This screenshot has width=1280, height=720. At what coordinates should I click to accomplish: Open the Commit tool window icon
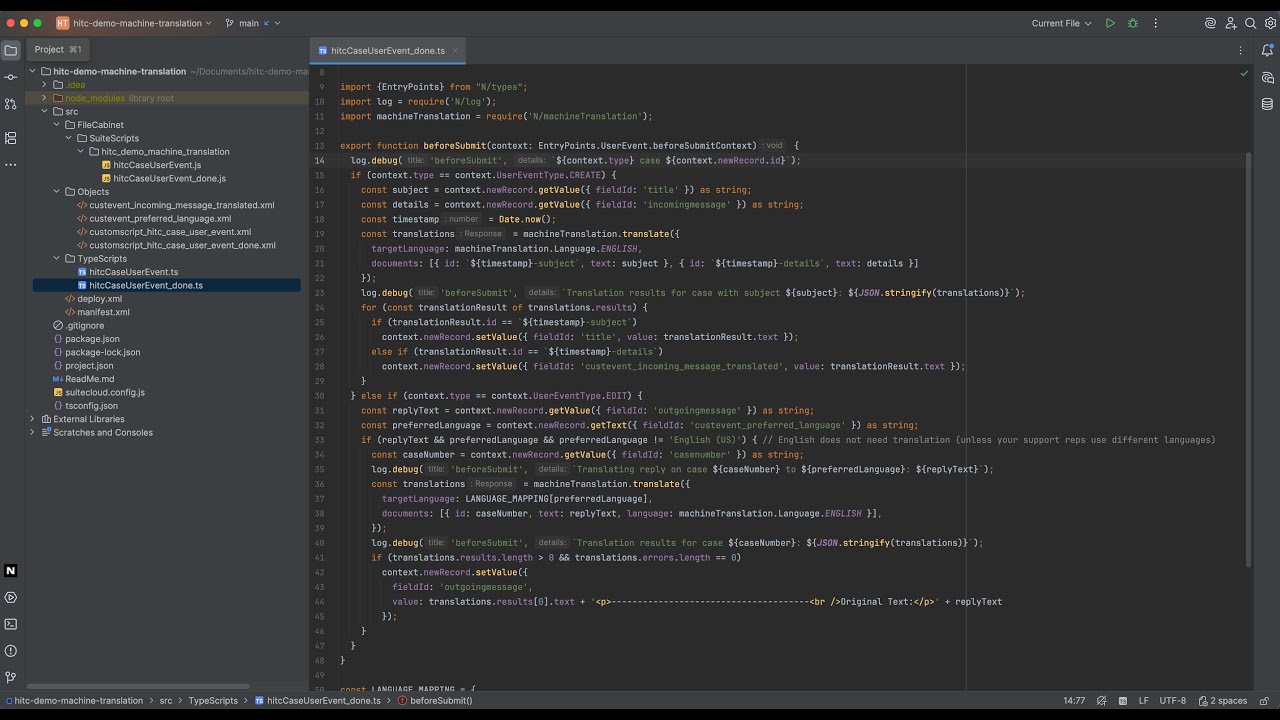(x=11, y=77)
